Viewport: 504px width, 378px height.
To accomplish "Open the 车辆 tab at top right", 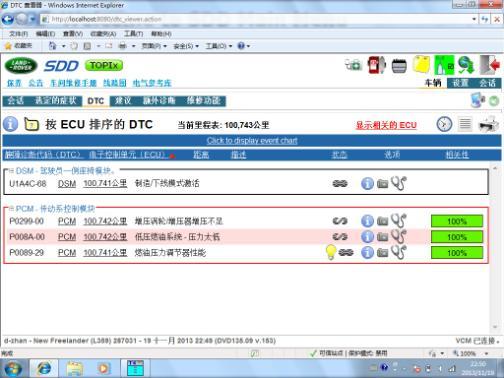I will (433, 83).
